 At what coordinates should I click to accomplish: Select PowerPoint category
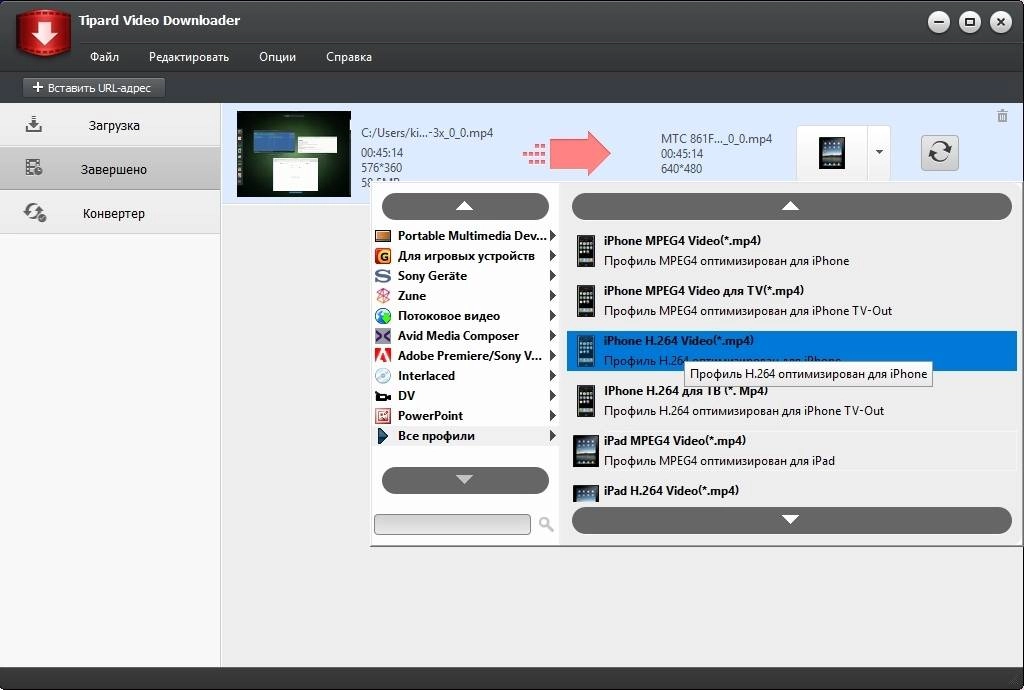[465, 416]
